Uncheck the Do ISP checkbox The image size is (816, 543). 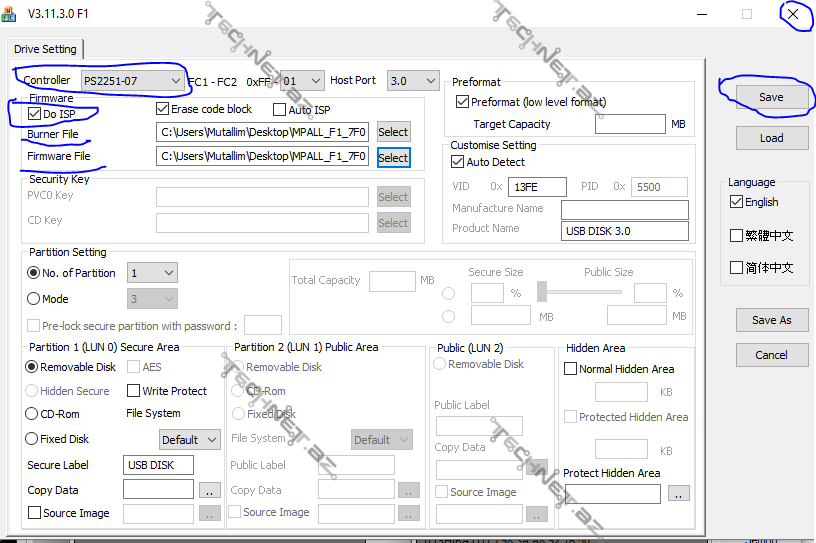[35, 114]
